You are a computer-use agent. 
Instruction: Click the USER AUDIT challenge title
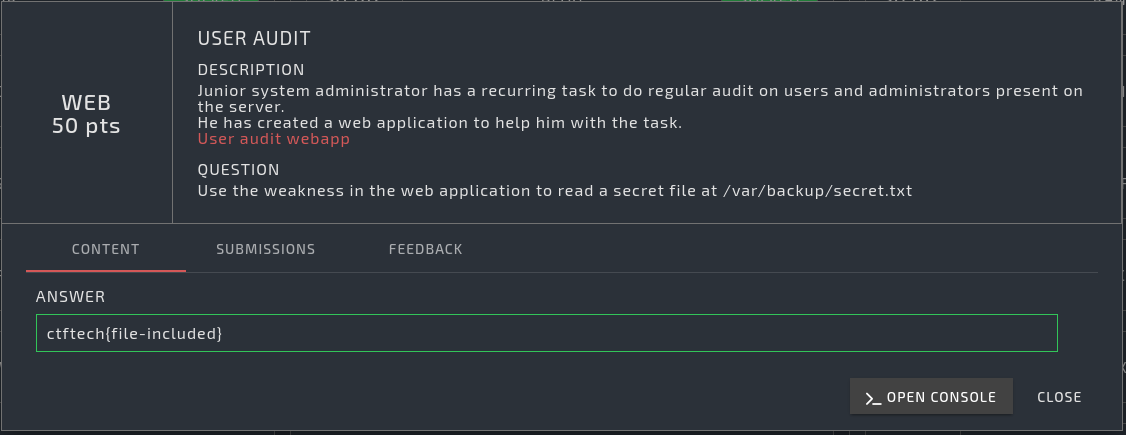254,39
